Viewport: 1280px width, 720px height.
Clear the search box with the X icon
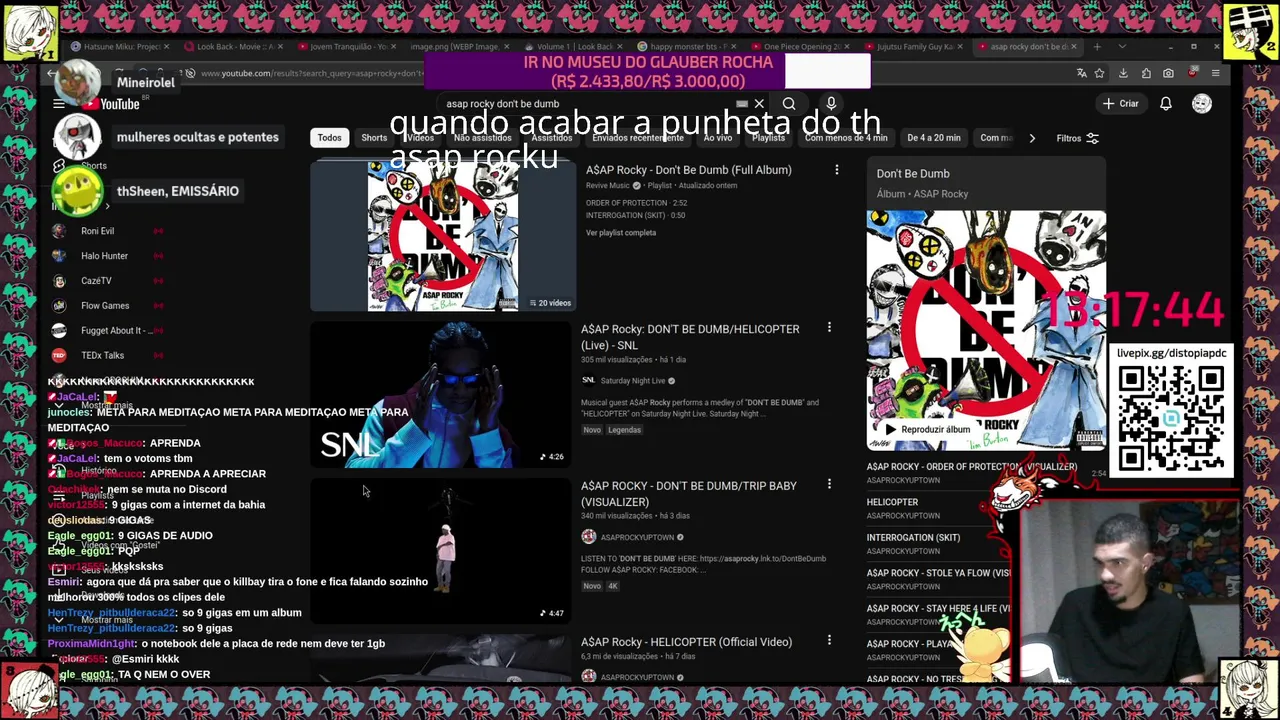pos(759,104)
